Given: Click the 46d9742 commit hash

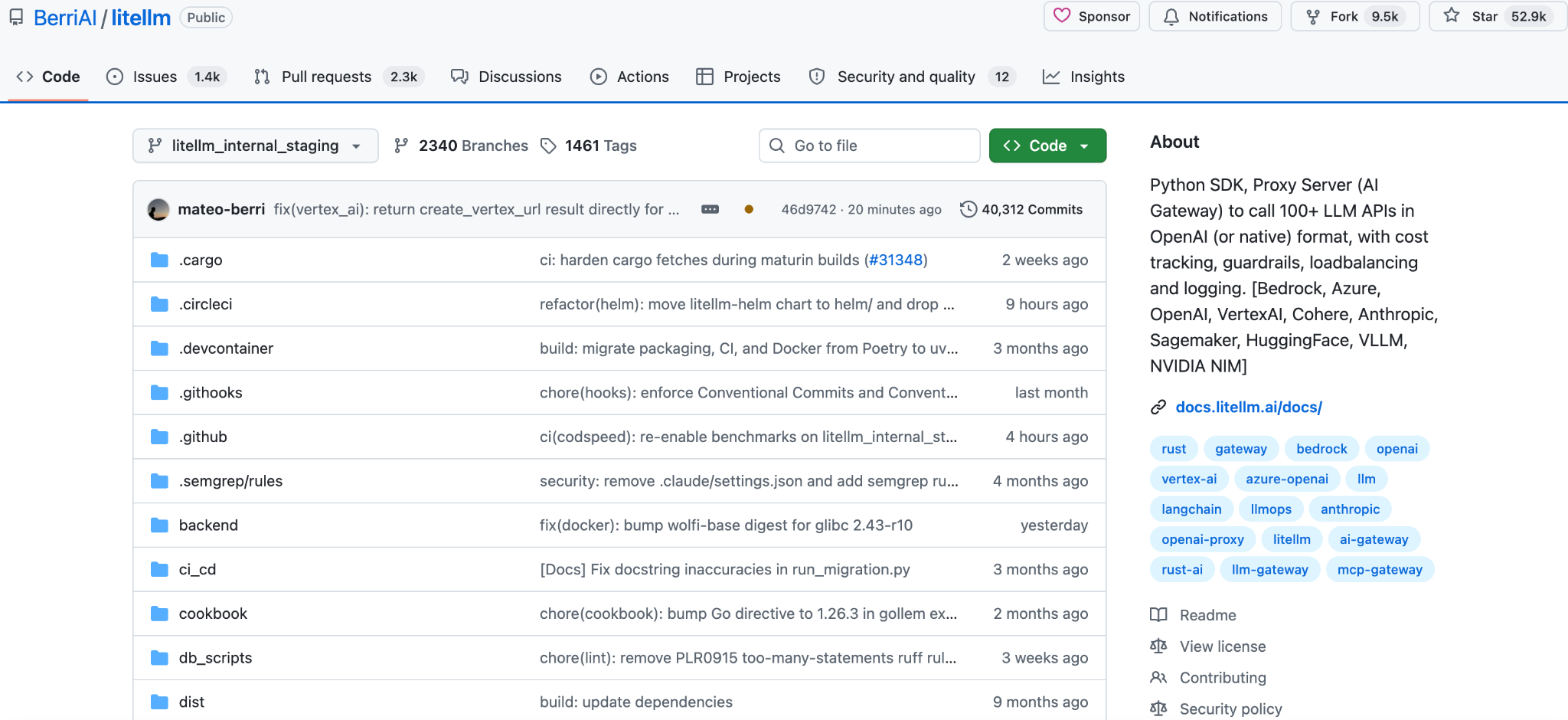Looking at the screenshot, I should pyautogui.click(x=808, y=209).
